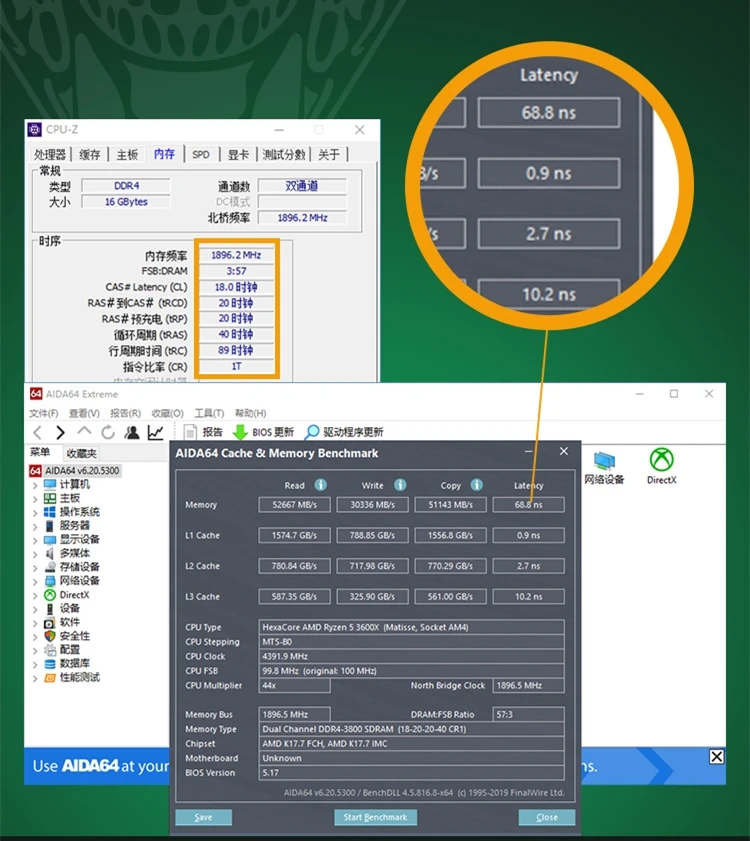Switch to 测試分數 tab in CPU-Z

284,154
